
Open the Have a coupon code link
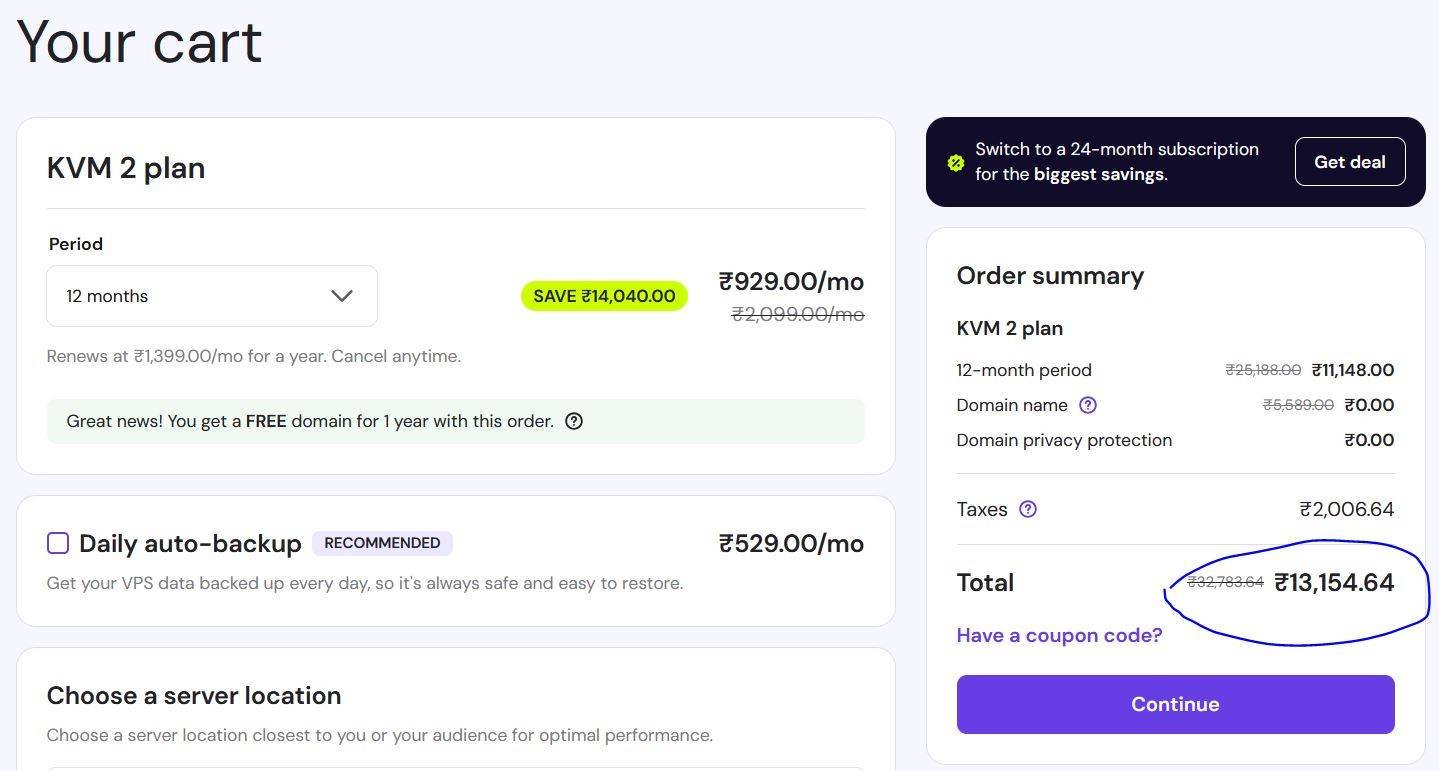(x=1059, y=635)
